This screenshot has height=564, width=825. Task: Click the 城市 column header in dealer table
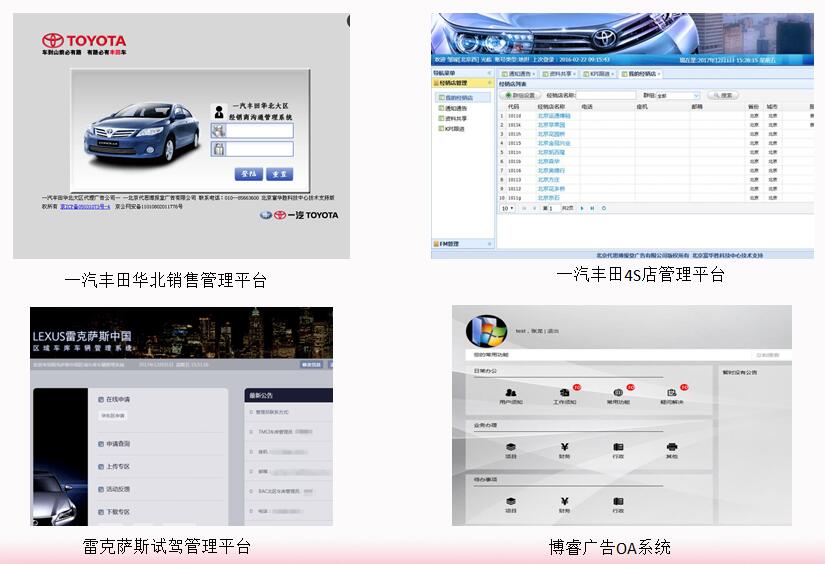[x=772, y=107]
